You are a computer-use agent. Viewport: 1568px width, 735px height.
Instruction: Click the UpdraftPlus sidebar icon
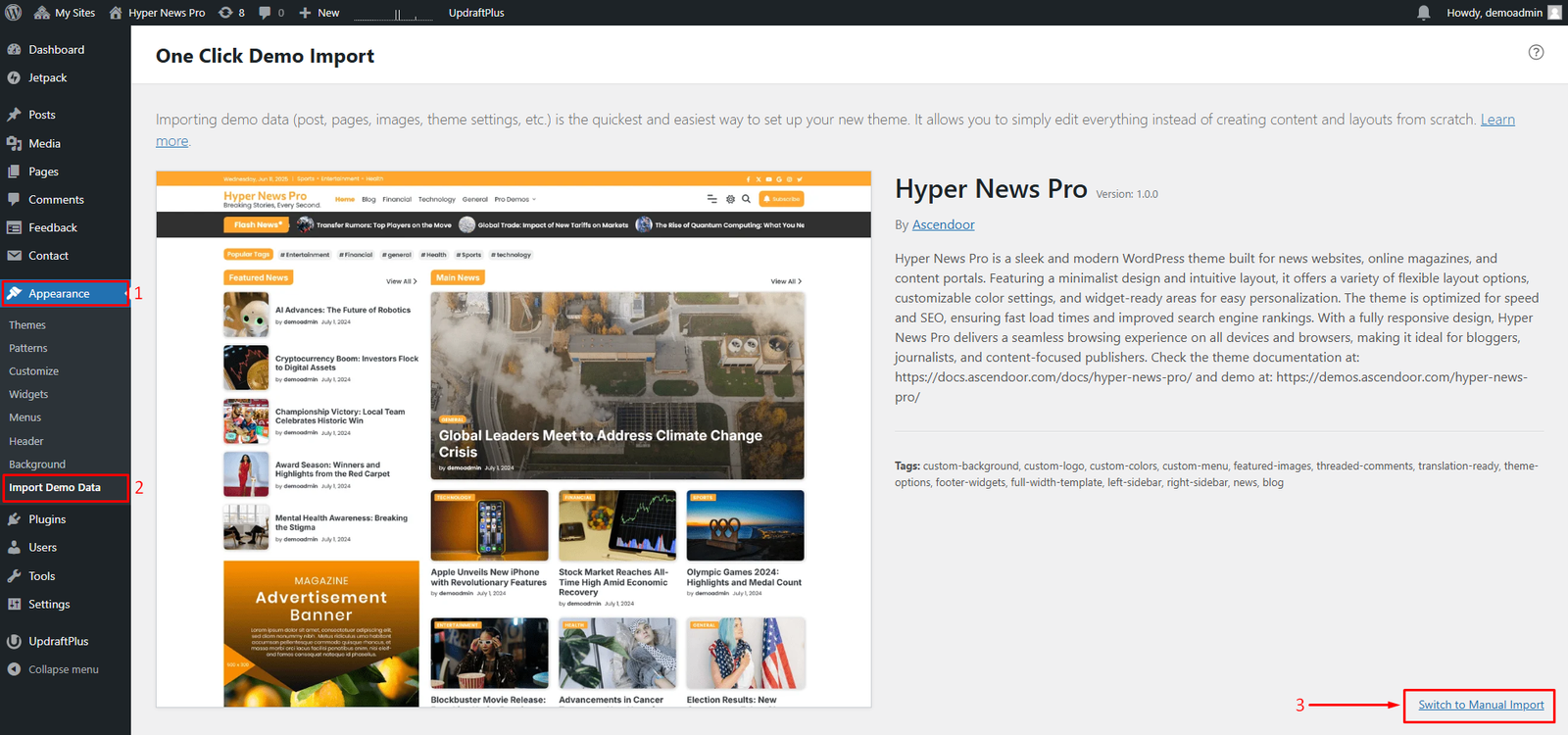pyautogui.click(x=14, y=642)
